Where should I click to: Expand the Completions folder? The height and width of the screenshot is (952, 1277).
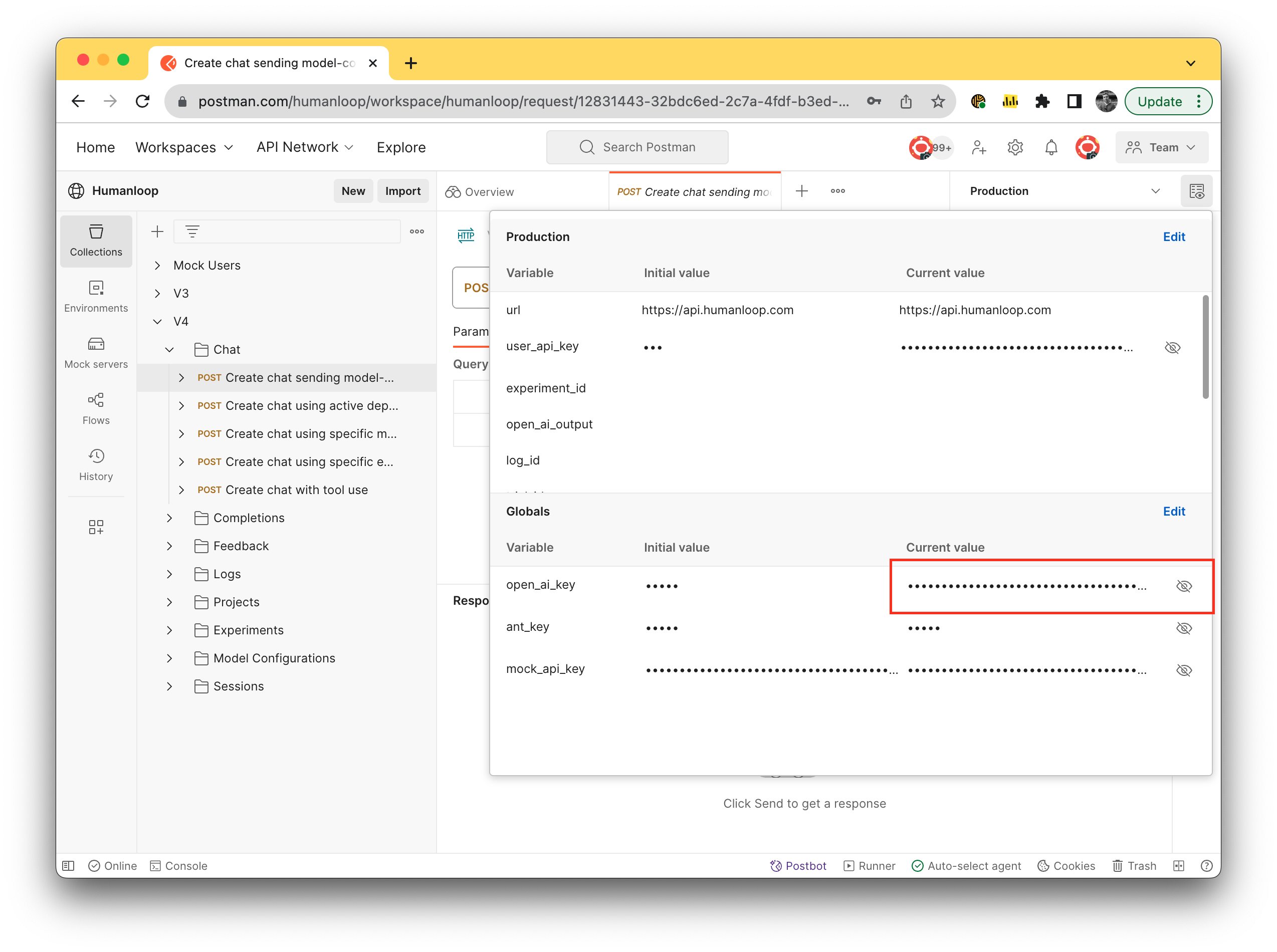pyautogui.click(x=169, y=518)
